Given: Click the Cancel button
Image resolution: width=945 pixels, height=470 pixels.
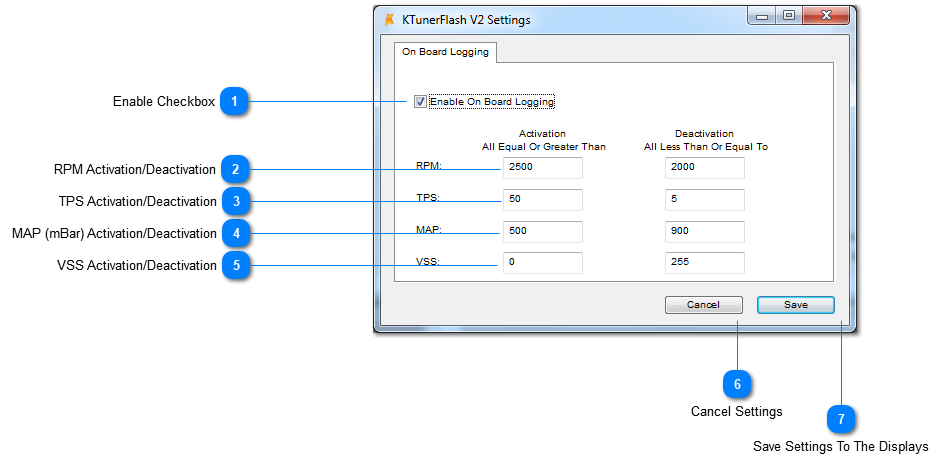Looking at the screenshot, I should point(703,305).
